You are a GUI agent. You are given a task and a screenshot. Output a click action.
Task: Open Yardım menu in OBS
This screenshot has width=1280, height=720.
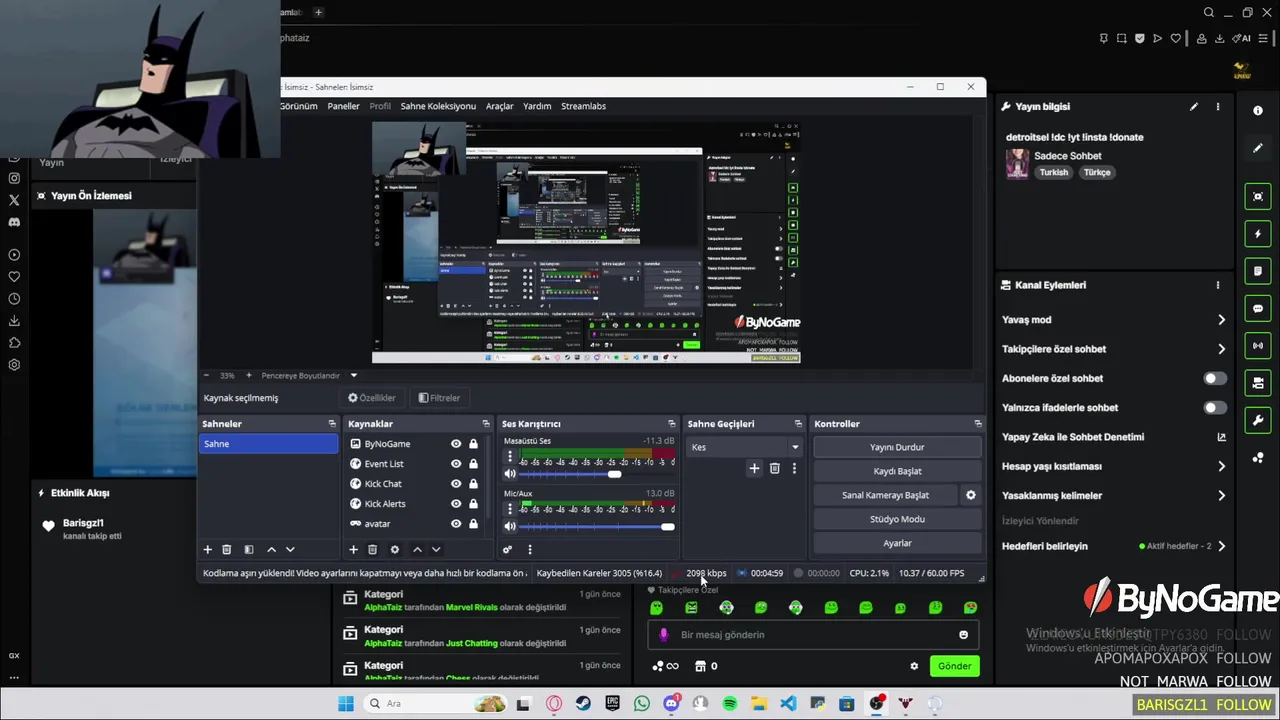point(537,106)
